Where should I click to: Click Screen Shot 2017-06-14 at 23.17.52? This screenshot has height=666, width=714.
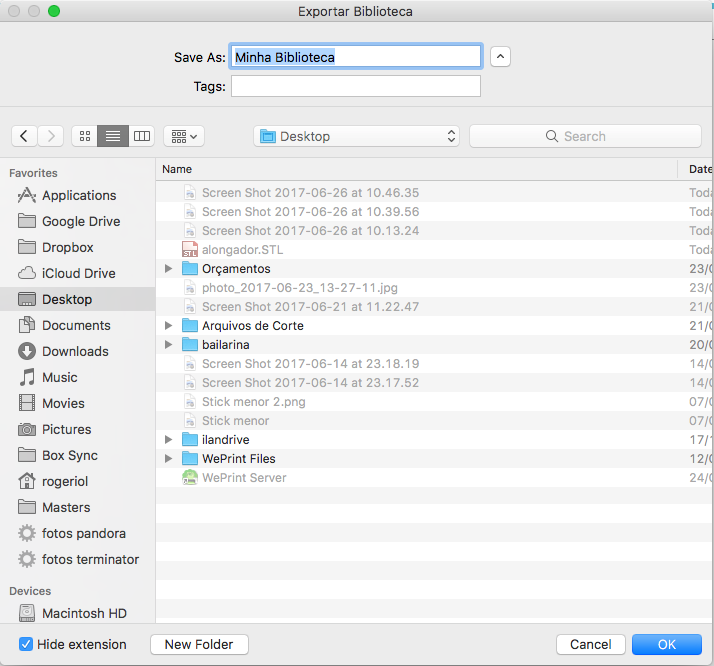click(x=310, y=382)
